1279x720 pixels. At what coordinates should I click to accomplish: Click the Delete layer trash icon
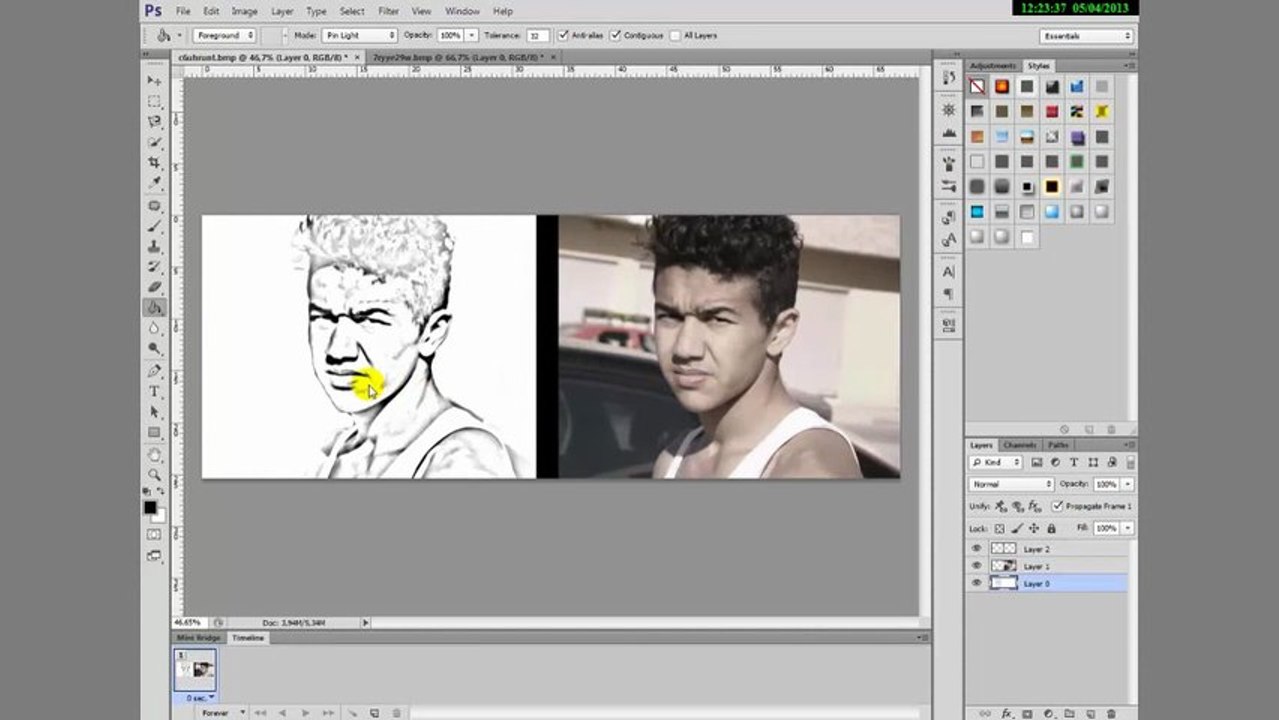[x=1112, y=713]
